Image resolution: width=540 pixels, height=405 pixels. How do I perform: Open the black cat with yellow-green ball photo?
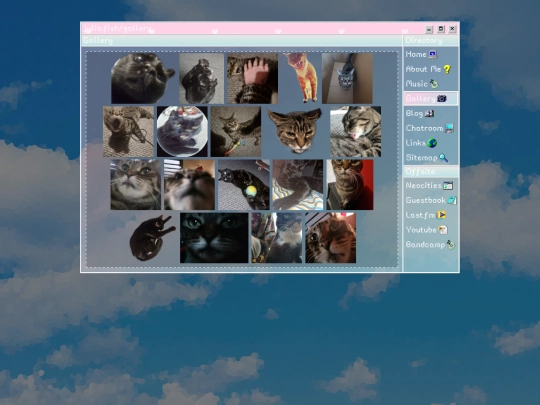point(243,185)
